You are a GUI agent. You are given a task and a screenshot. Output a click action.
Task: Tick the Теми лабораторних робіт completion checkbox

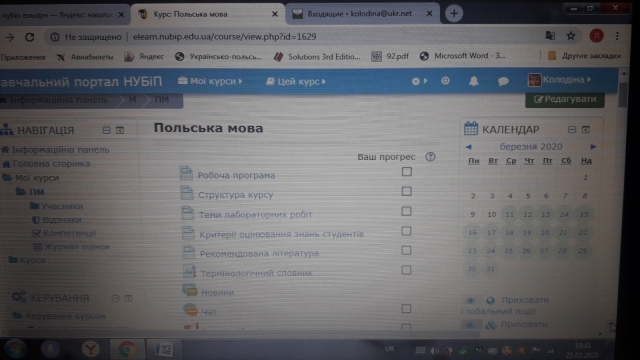406,211
